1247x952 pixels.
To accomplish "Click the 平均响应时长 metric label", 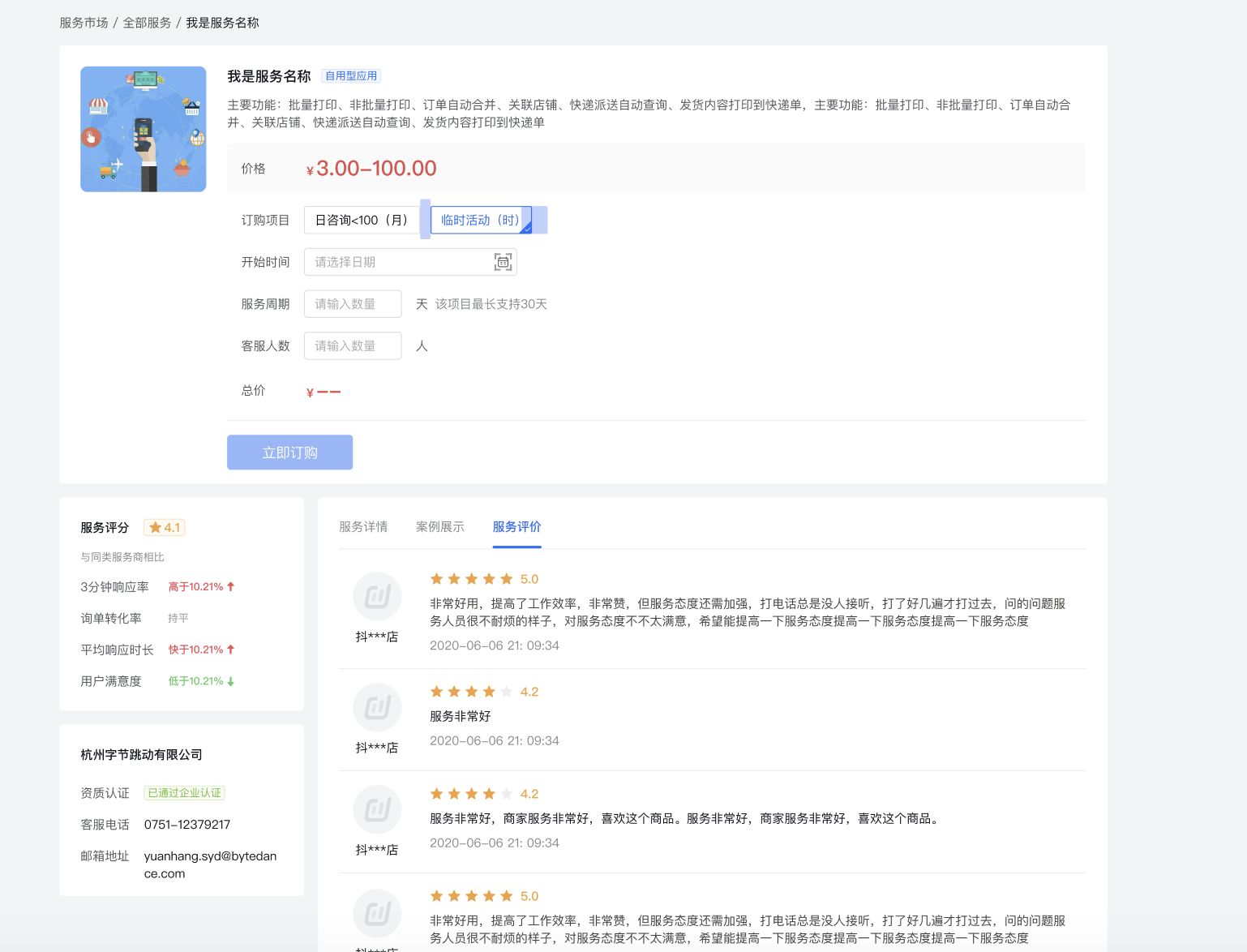I will pos(117,650).
